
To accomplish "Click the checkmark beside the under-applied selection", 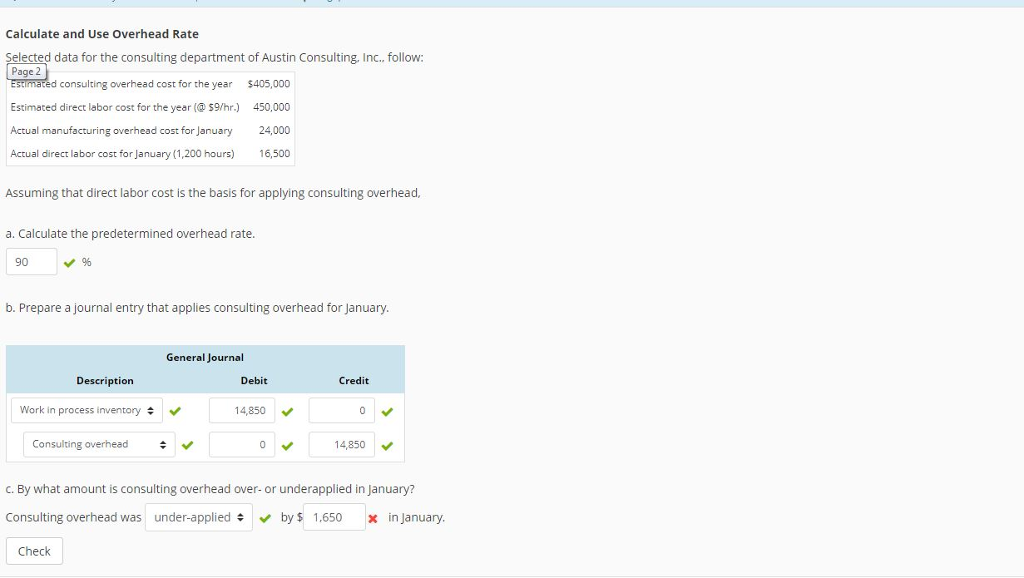I will tap(265, 518).
